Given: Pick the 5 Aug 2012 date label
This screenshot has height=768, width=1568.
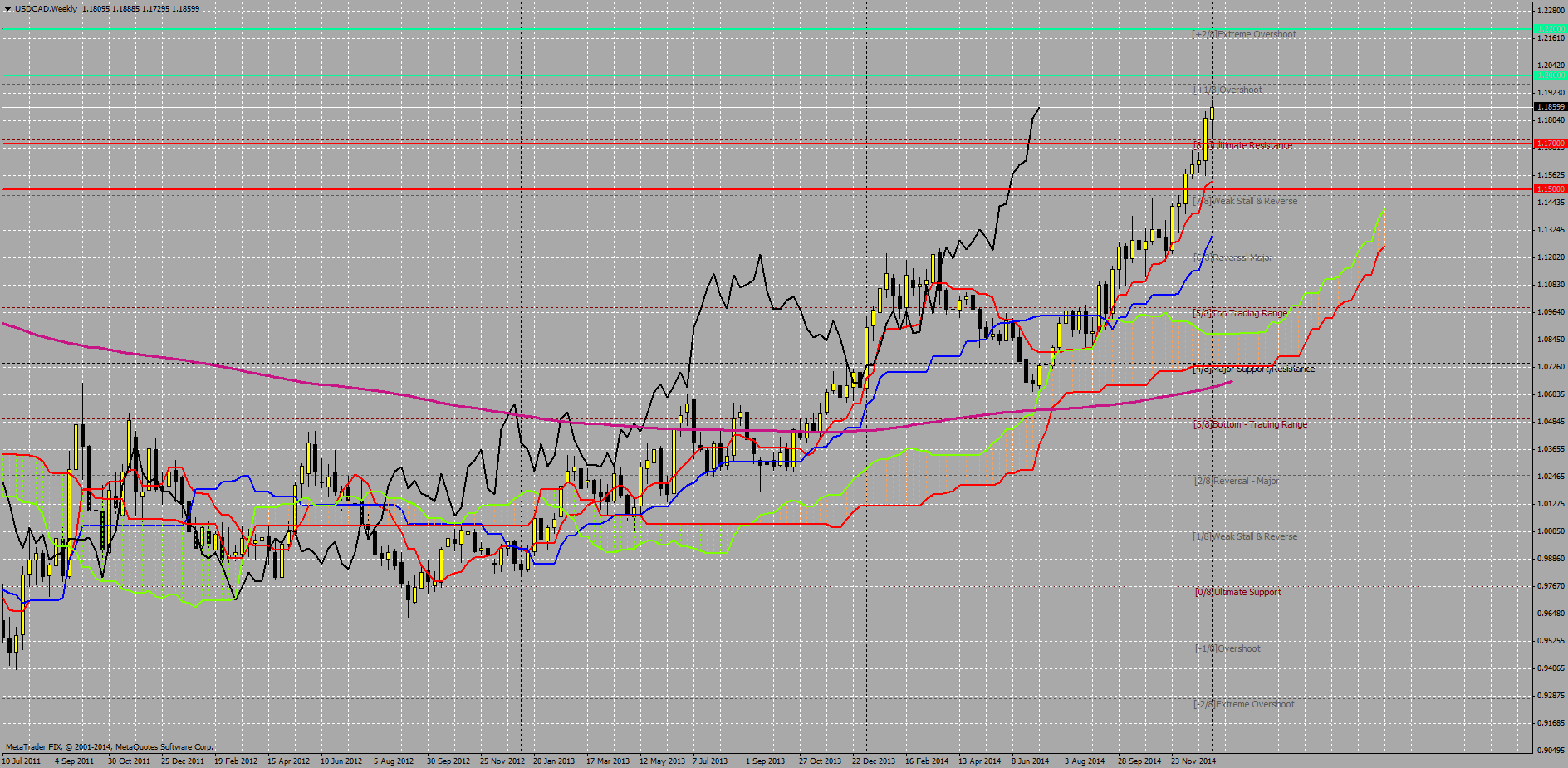Looking at the screenshot, I should 393,761.
